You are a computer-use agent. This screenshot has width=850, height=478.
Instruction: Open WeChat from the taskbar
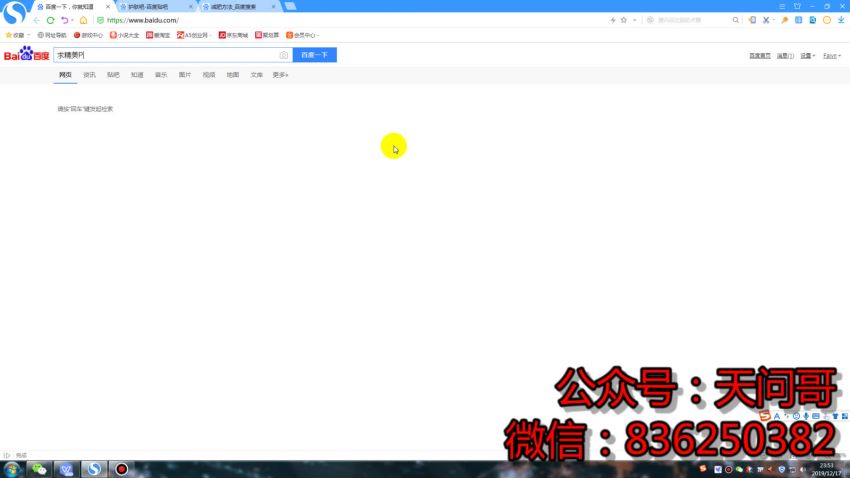[39, 469]
